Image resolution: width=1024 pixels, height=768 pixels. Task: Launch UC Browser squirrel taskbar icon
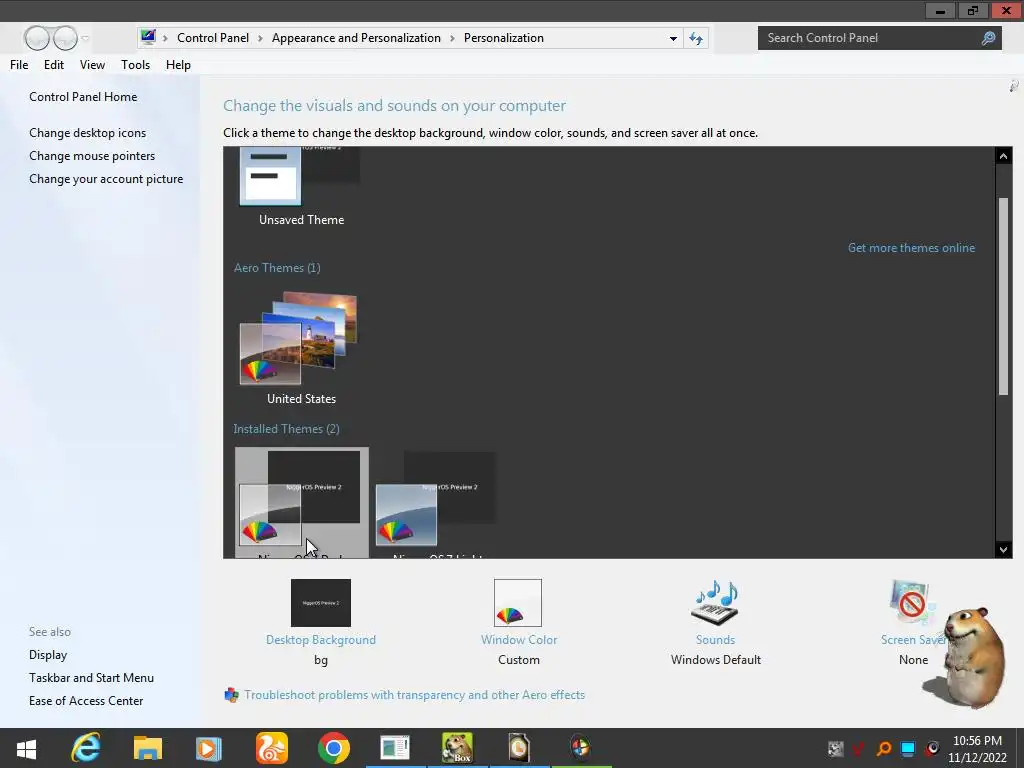click(x=272, y=748)
